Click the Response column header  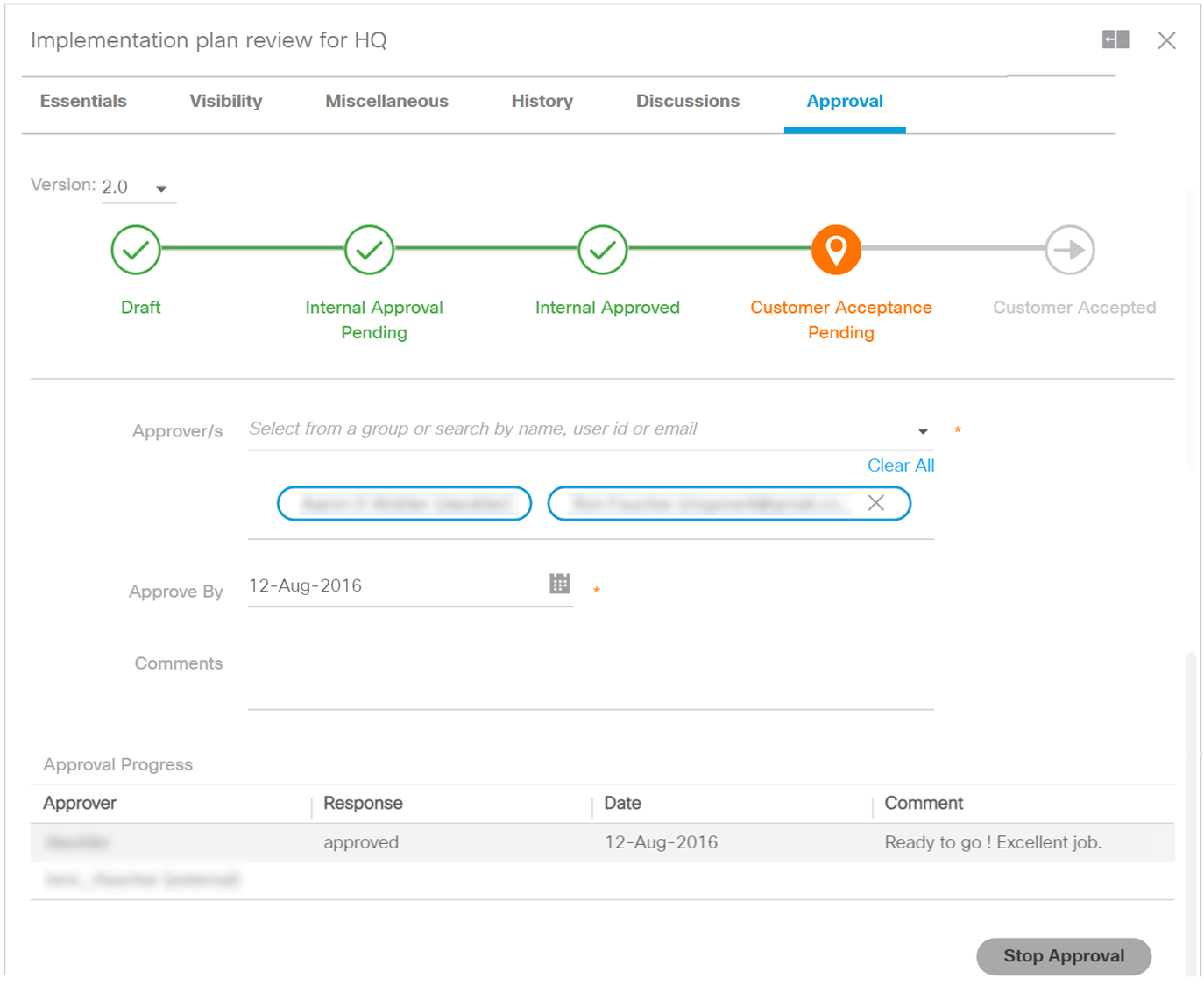tap(363, 803)
